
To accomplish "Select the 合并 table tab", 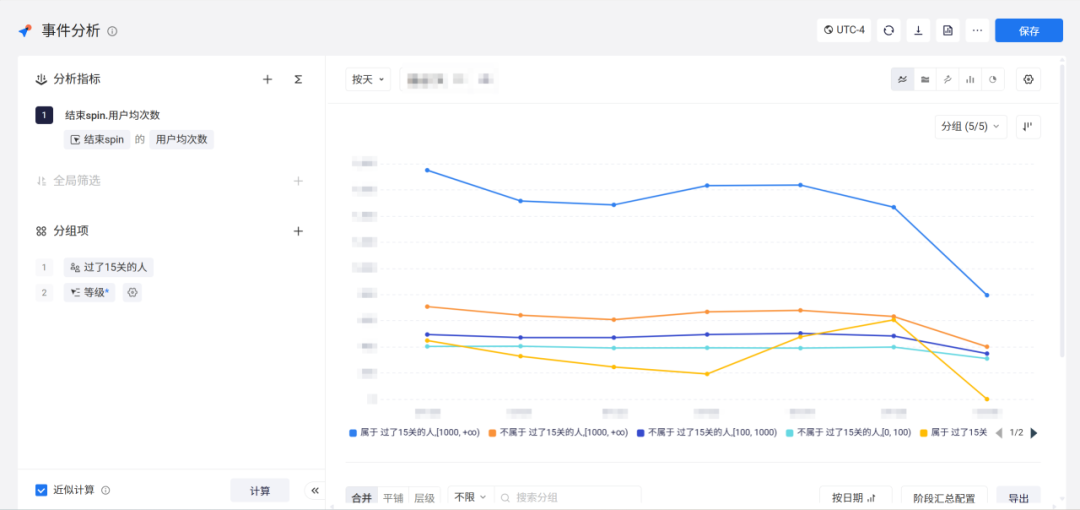I will (362, 498).
